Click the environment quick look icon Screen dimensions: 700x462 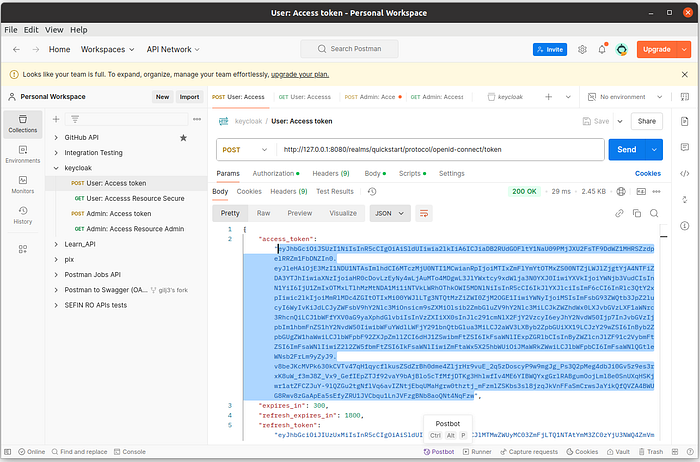click(x=684, y=97)
